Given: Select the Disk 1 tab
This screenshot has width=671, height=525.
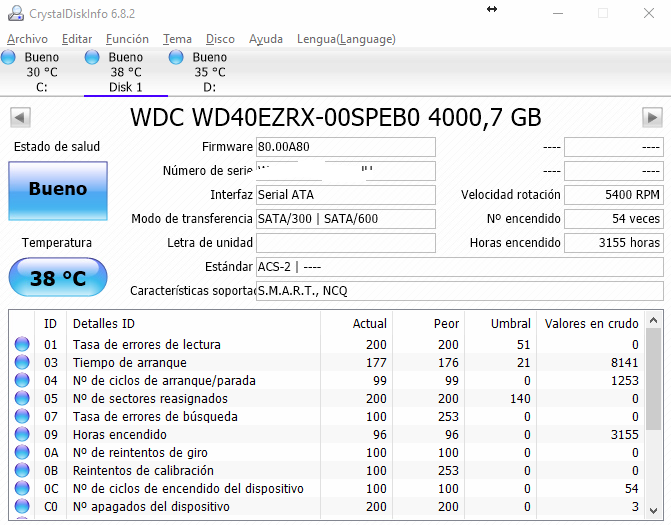Looking at the screenshot, I should [125, 72].
